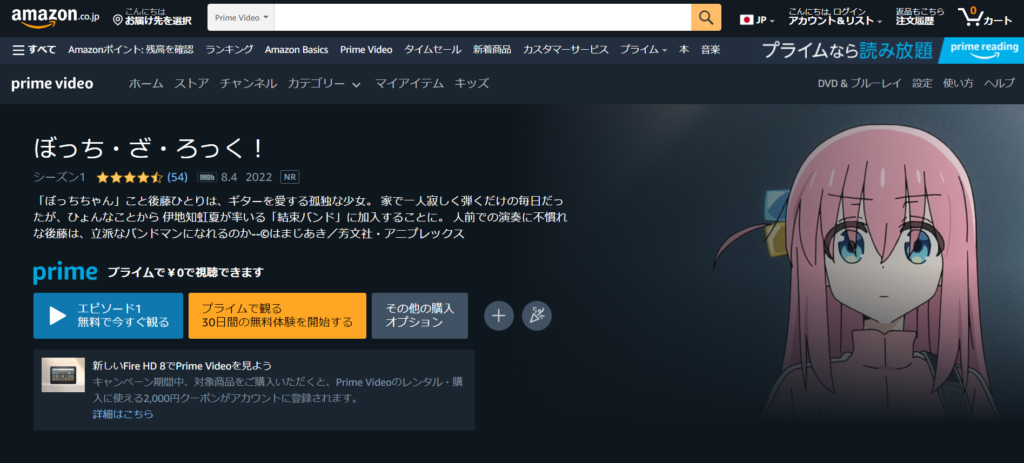Add title to watchlist with plus icon

499,315
